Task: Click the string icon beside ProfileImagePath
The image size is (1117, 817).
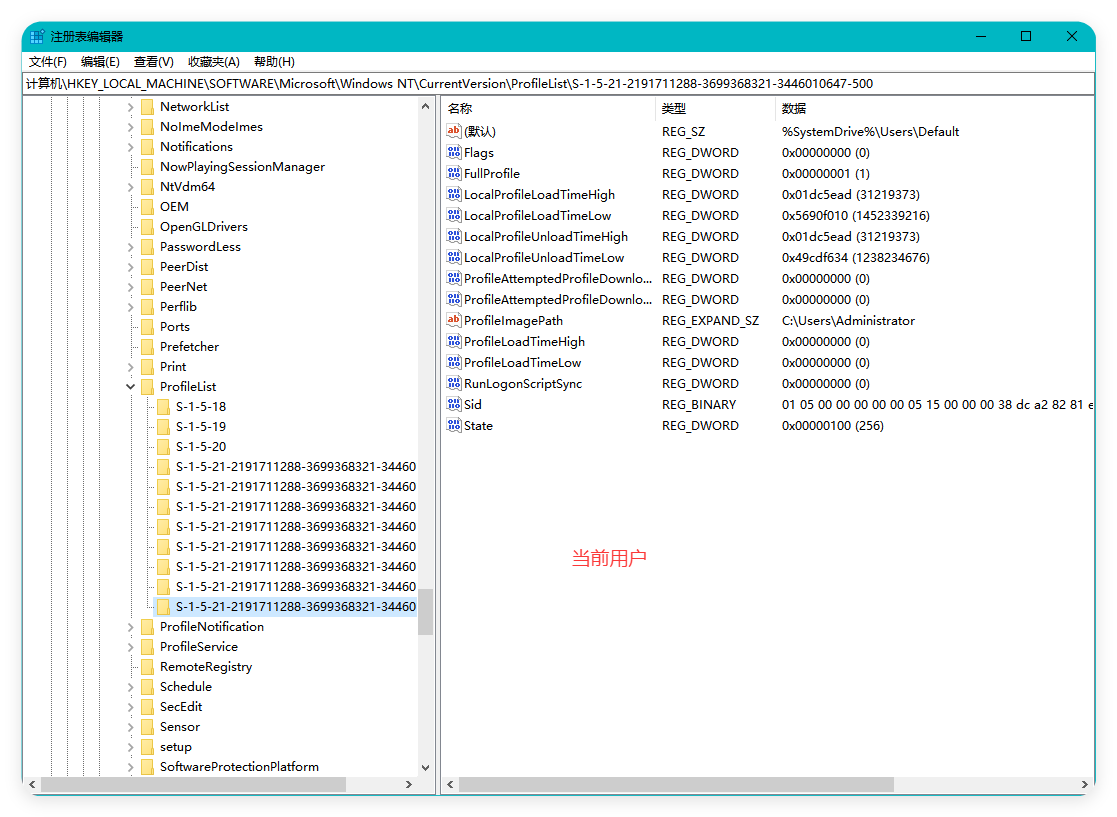Action: (x=454, y=320)
